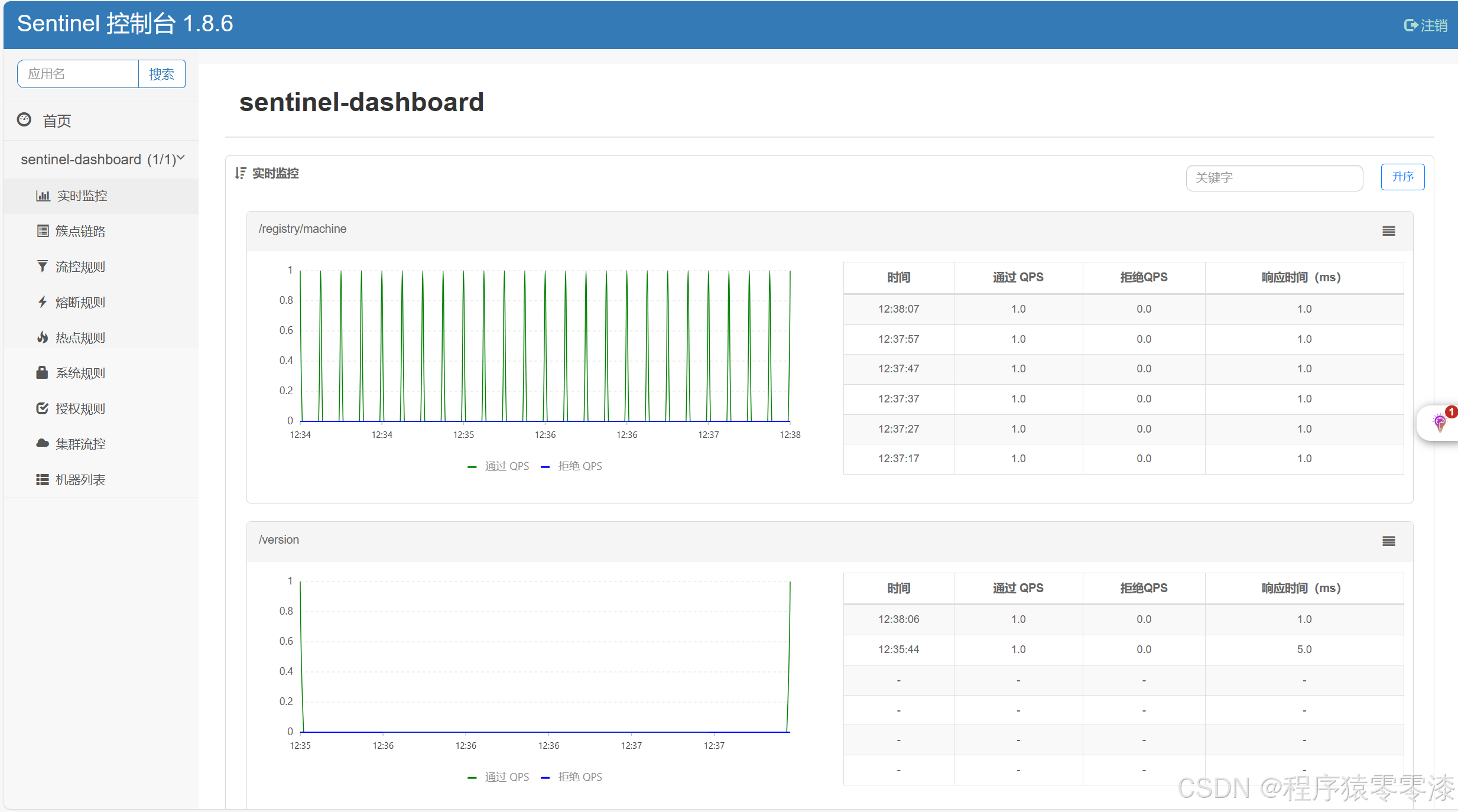
Task: Click the 12:38:07 time cell
Action: pos(898,309)
